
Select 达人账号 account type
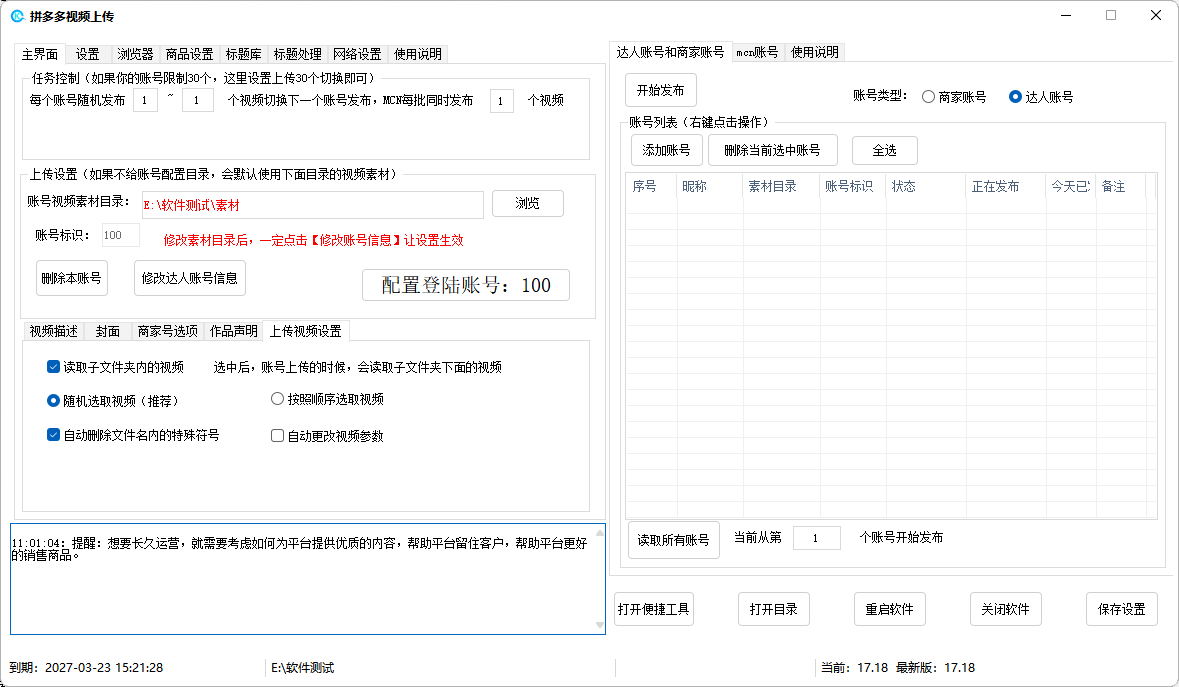[1016, 97]
